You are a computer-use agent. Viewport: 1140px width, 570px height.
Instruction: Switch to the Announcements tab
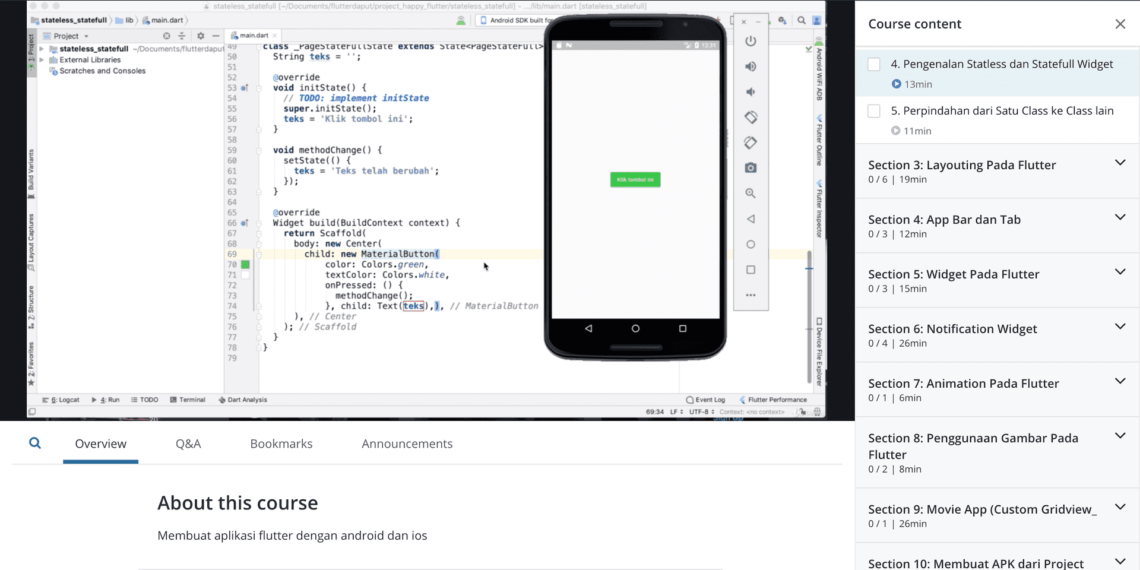[x=407, y=443]
